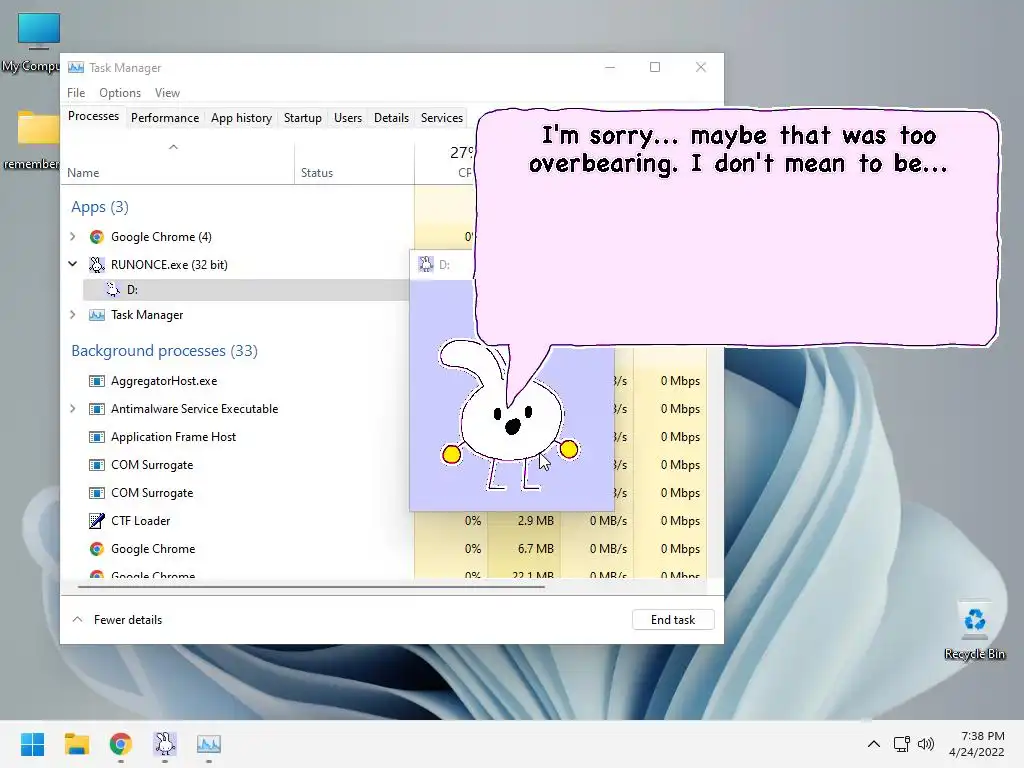Switch to the Processes tab
Image resolution: width=1024 pixels, height=768 pixels.
tap(93, 116)
